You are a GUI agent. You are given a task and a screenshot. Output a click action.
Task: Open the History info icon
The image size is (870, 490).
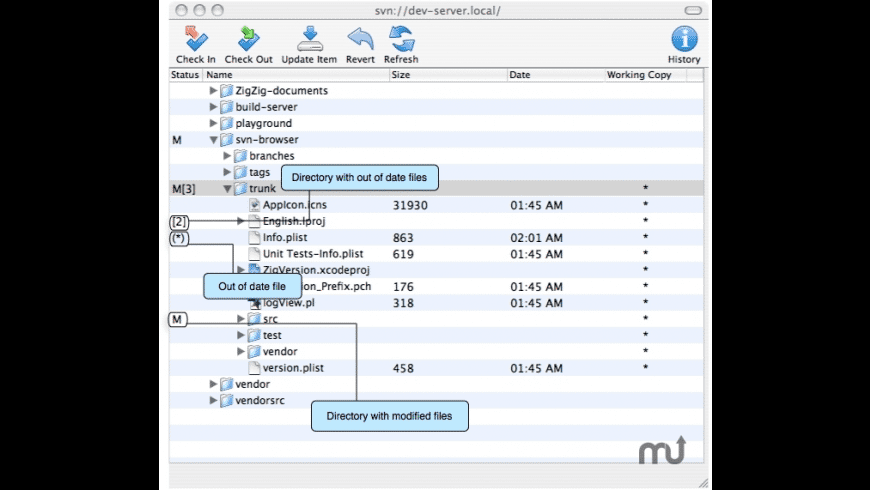(684, 39)
